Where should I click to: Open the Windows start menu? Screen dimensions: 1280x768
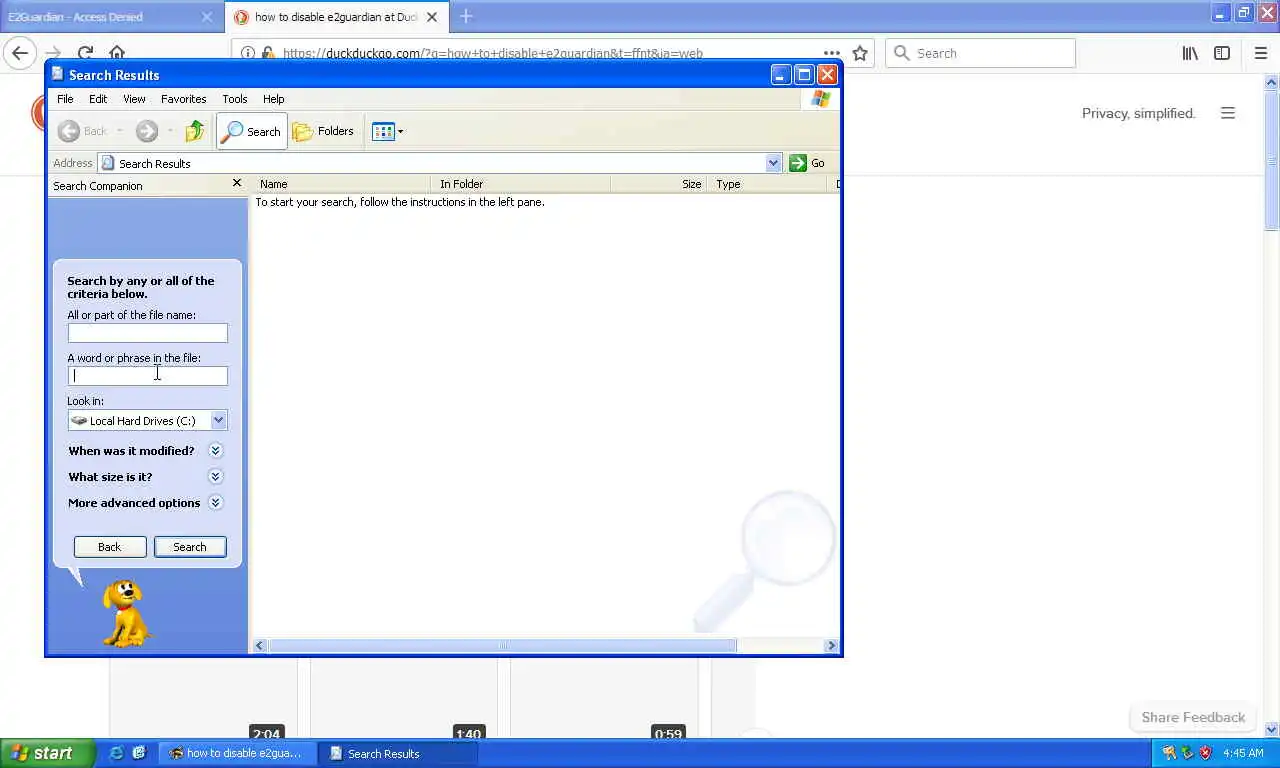(47, 753)
